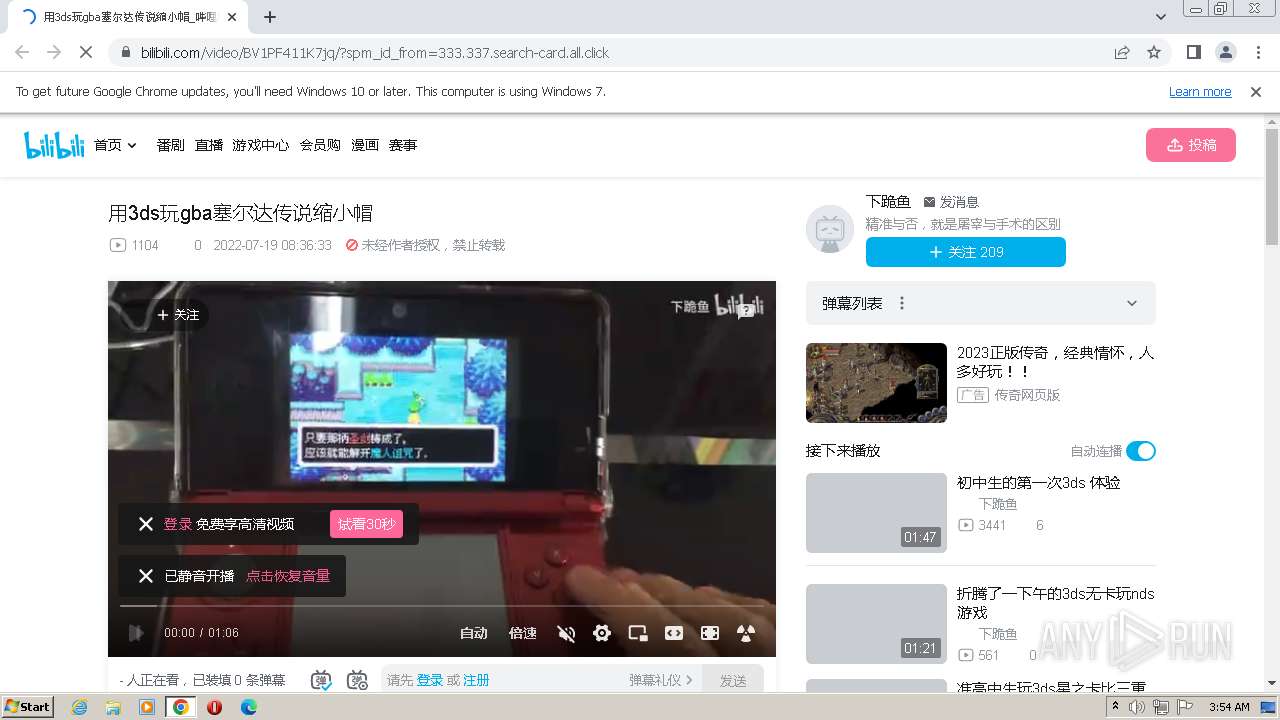Open thumbnail of 01:47 video

876,513
